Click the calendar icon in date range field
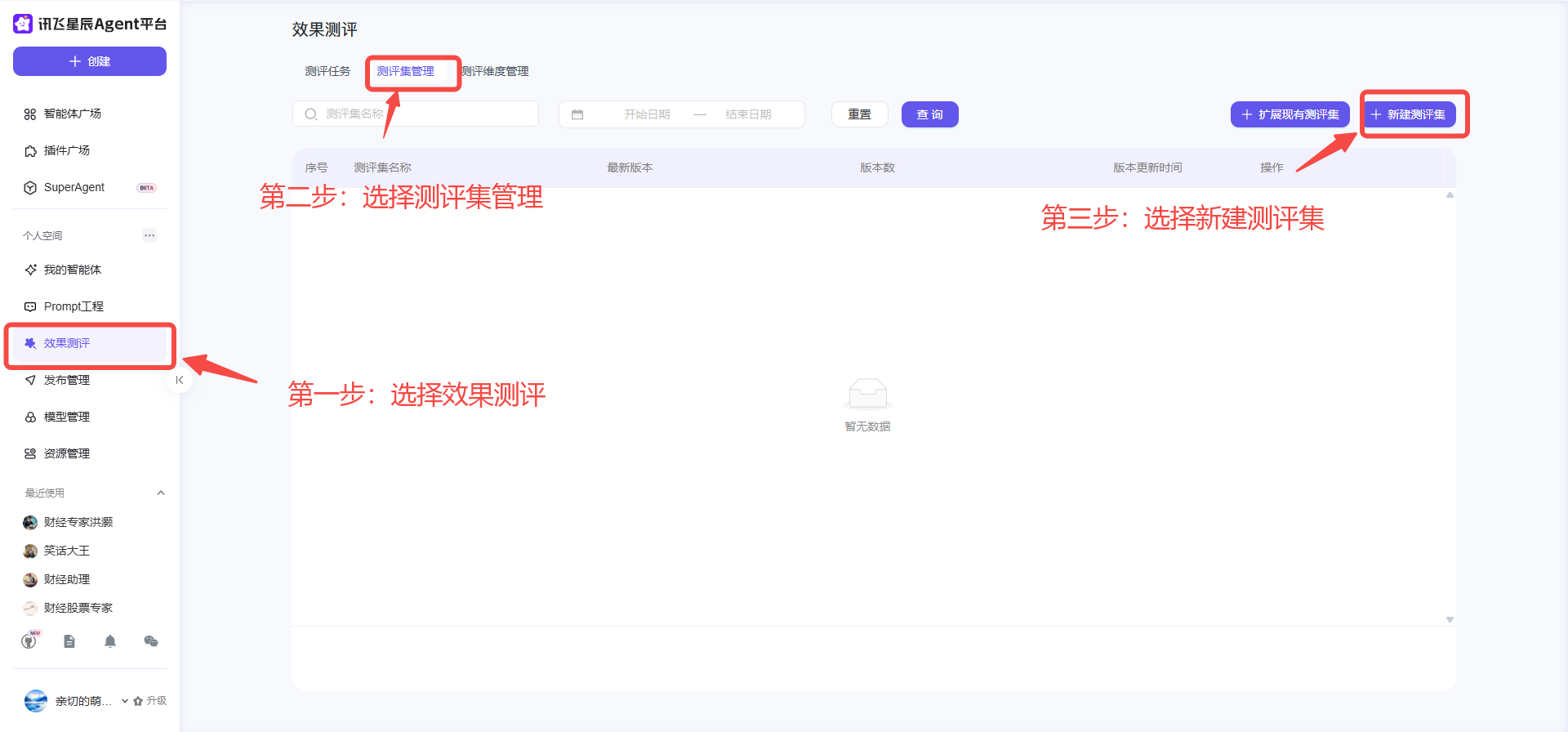Image resolution: width=1568 pixels, height=732 pixels. point(577,114)
